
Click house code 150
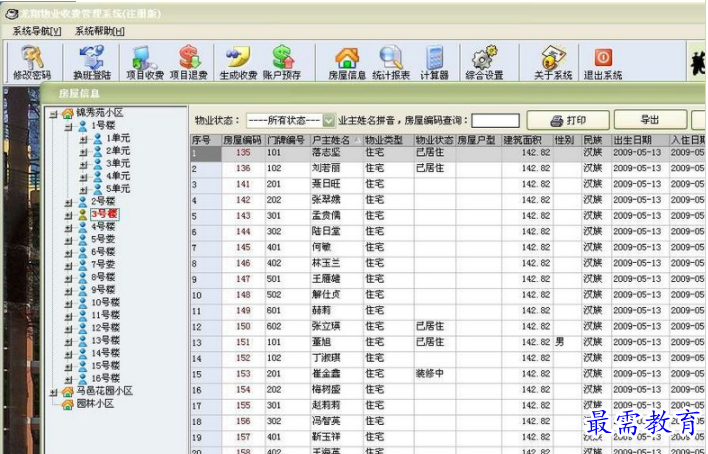(x=243, y=327)
